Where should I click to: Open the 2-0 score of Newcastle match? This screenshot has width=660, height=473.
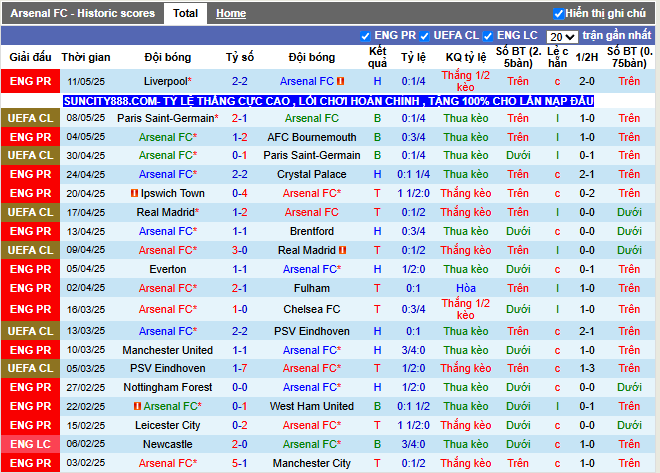pos(240,444)
